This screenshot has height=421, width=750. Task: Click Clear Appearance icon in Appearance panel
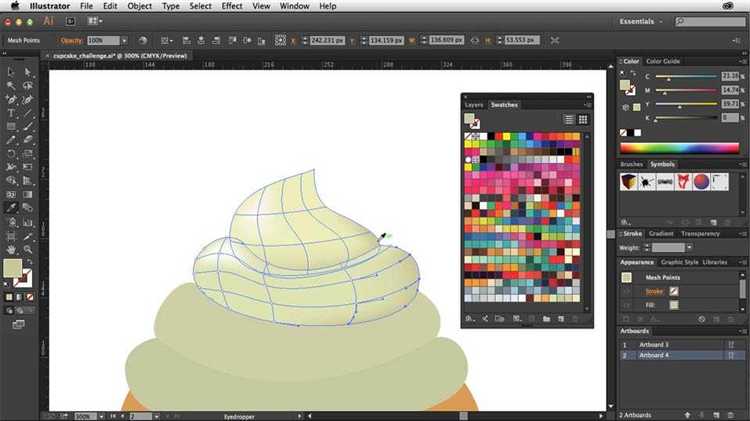701,319
